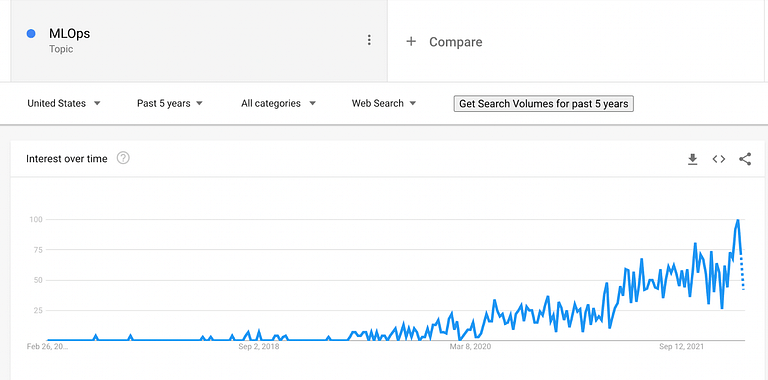Screen dimensions: 768x380
Task: Click the Compare text to add term
Action: (456, 42)
